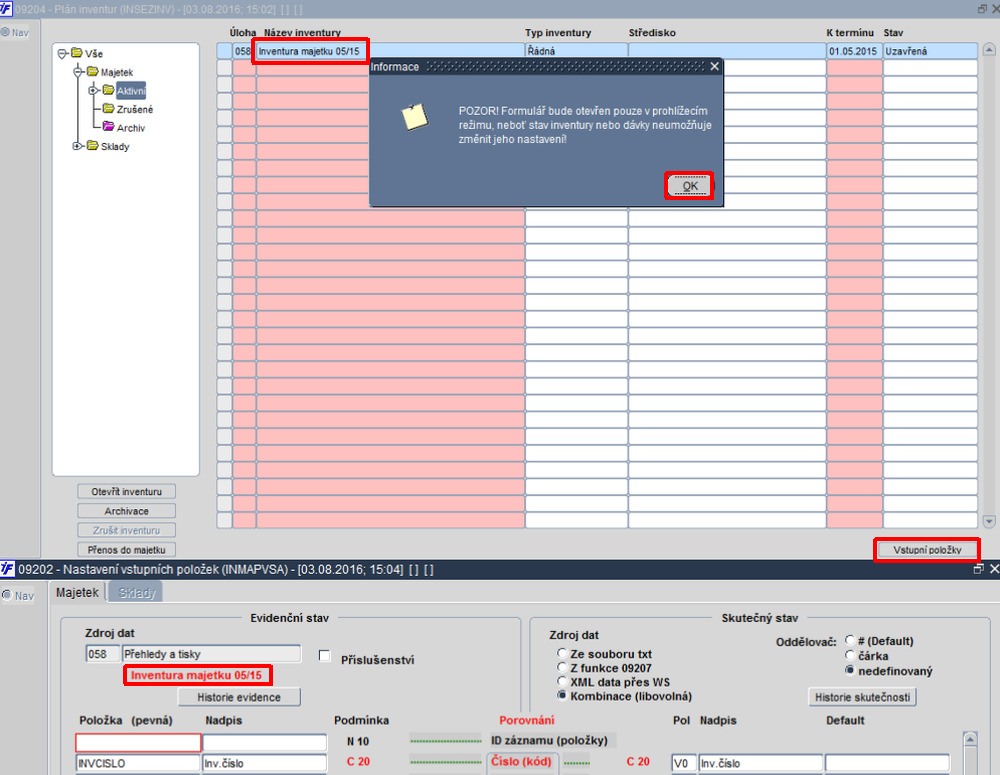This screenshot has width=1000, height=775.
Task: Click the inventory list scrollbar down arrow
Action: coord(989,521)
